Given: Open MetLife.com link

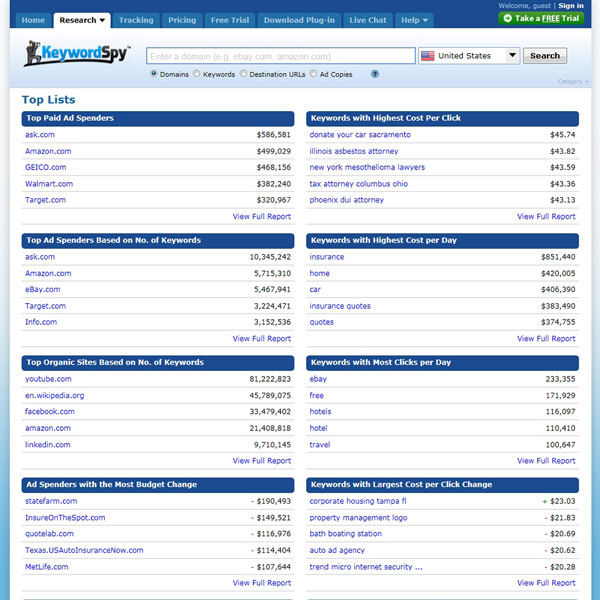Looking at the screenshot, I should click(x=47, y=567).
